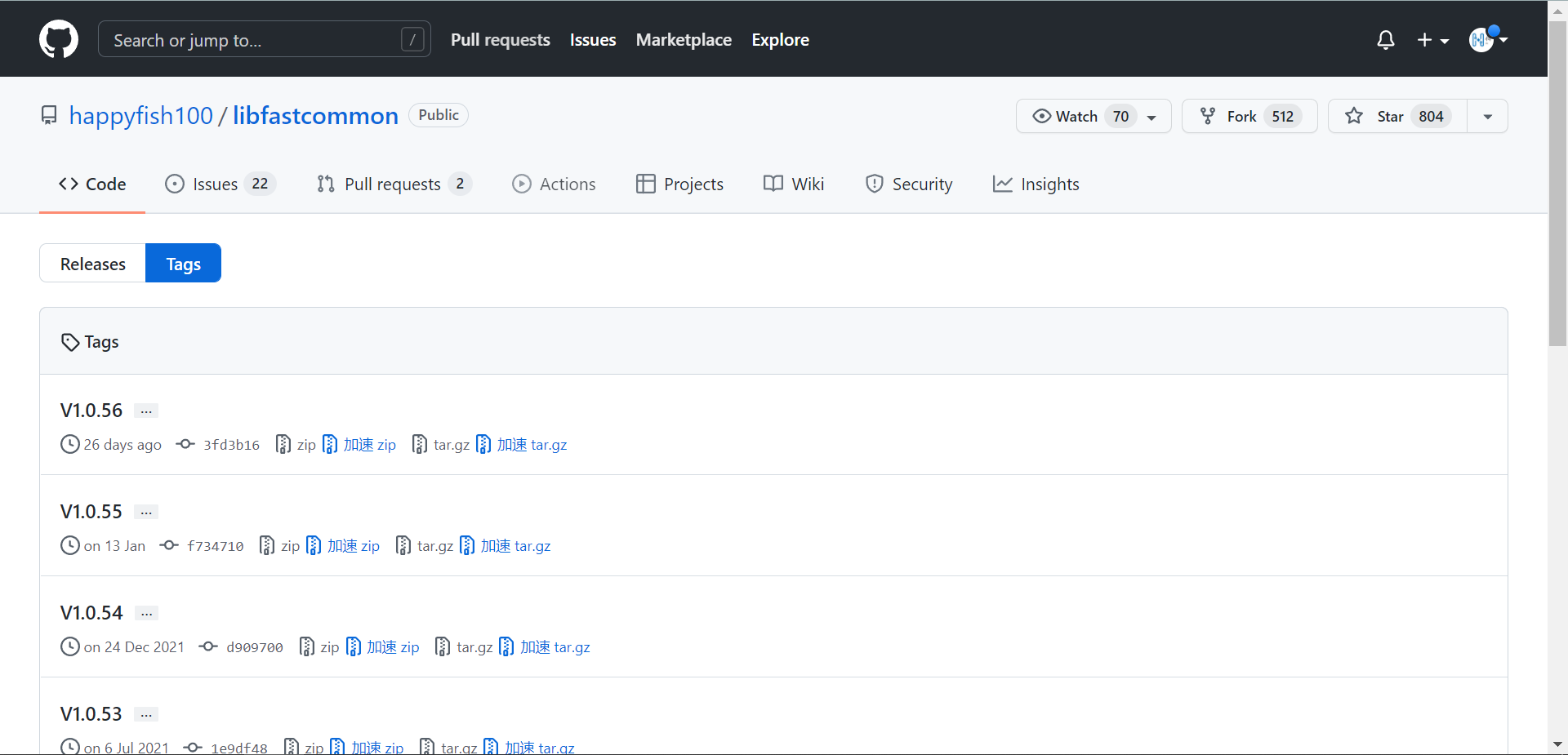Click 加速 tar.gz for V1.0.56
Viewport: 1568px width, 755px height.
[522, 444]
